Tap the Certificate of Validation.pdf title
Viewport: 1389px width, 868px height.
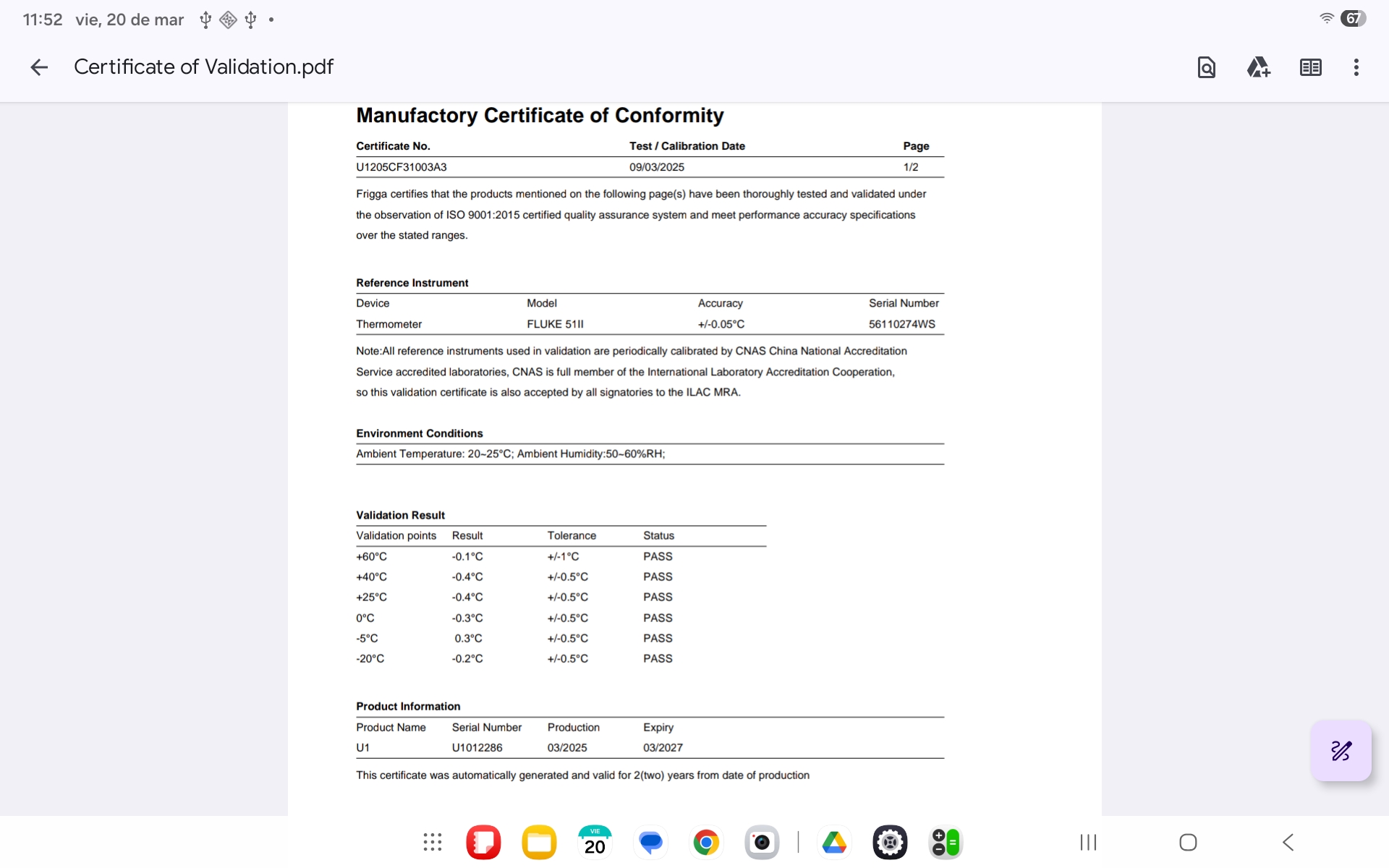pos(203,67)
